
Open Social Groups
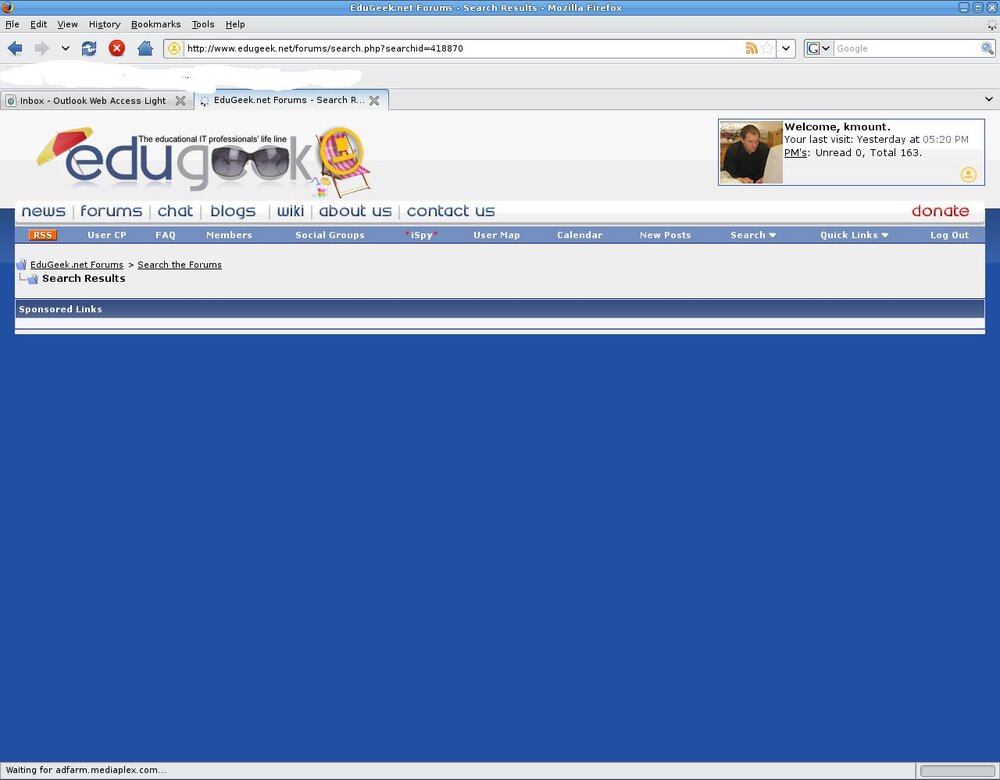pyautogui.click(x=330, y=235)
